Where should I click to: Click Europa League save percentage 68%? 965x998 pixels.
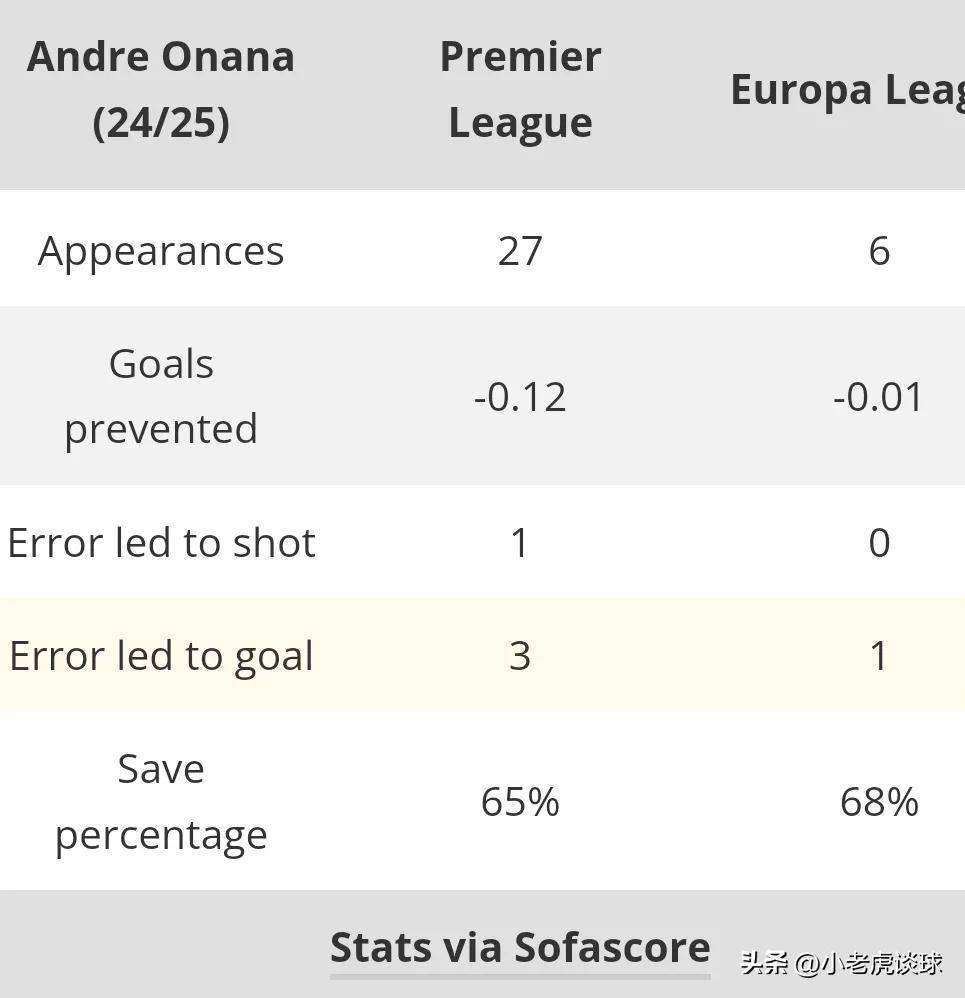coord(879,802)
